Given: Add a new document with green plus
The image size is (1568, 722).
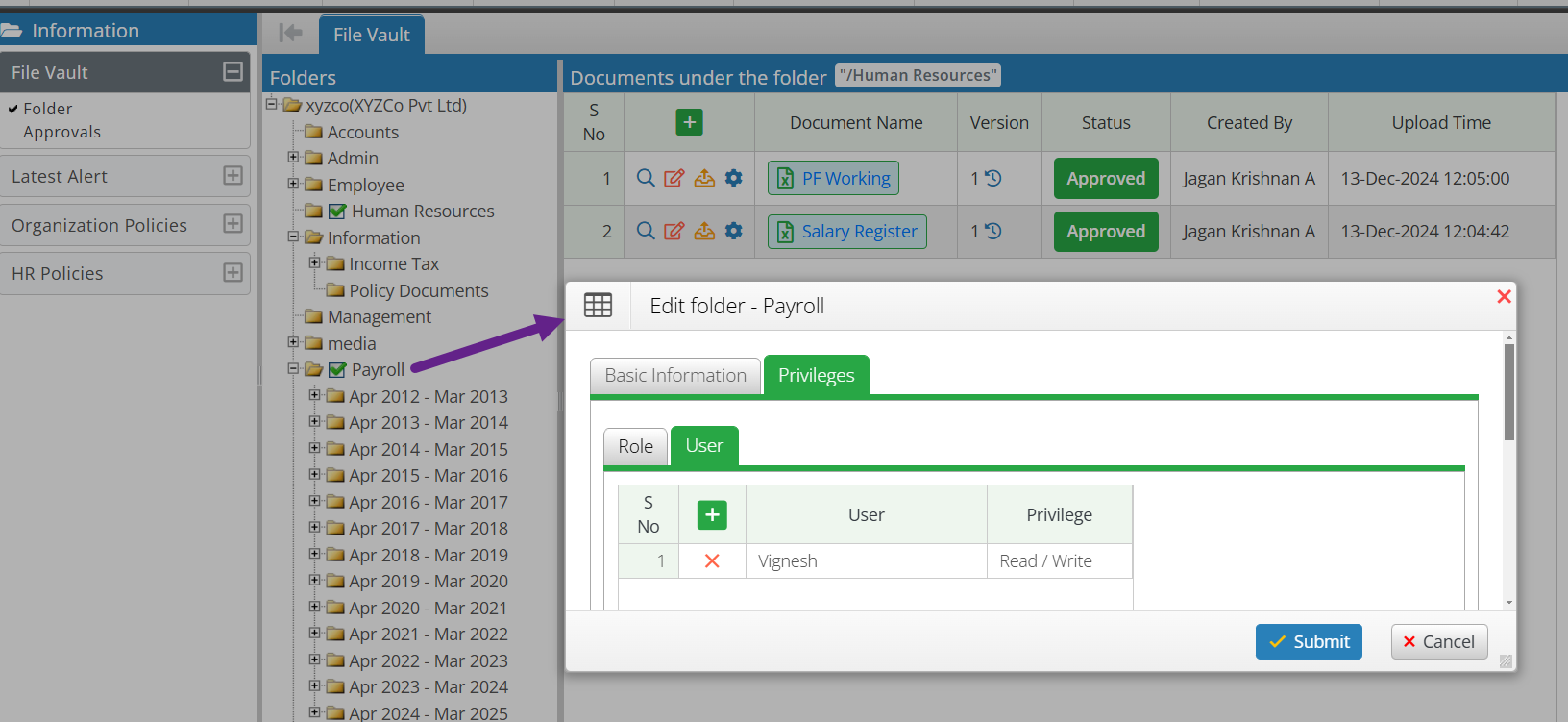Looking at the screenshot, I should click(x=689, y=122).
